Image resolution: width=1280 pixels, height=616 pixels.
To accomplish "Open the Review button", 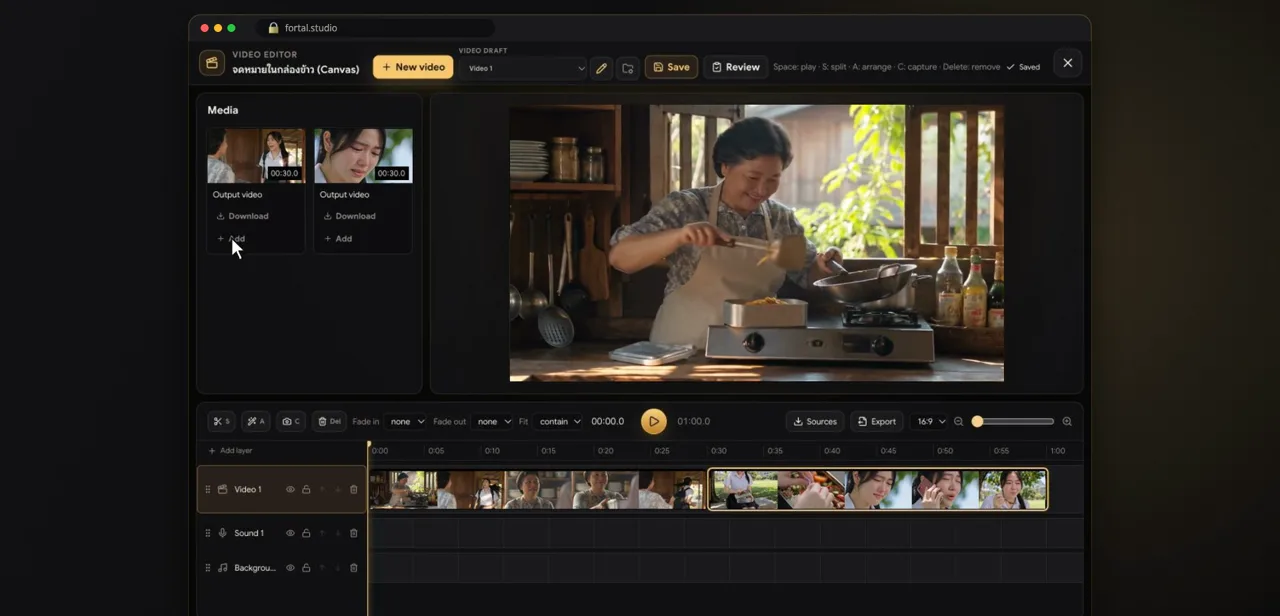I will pyautogui.click(x=736, y=67).
